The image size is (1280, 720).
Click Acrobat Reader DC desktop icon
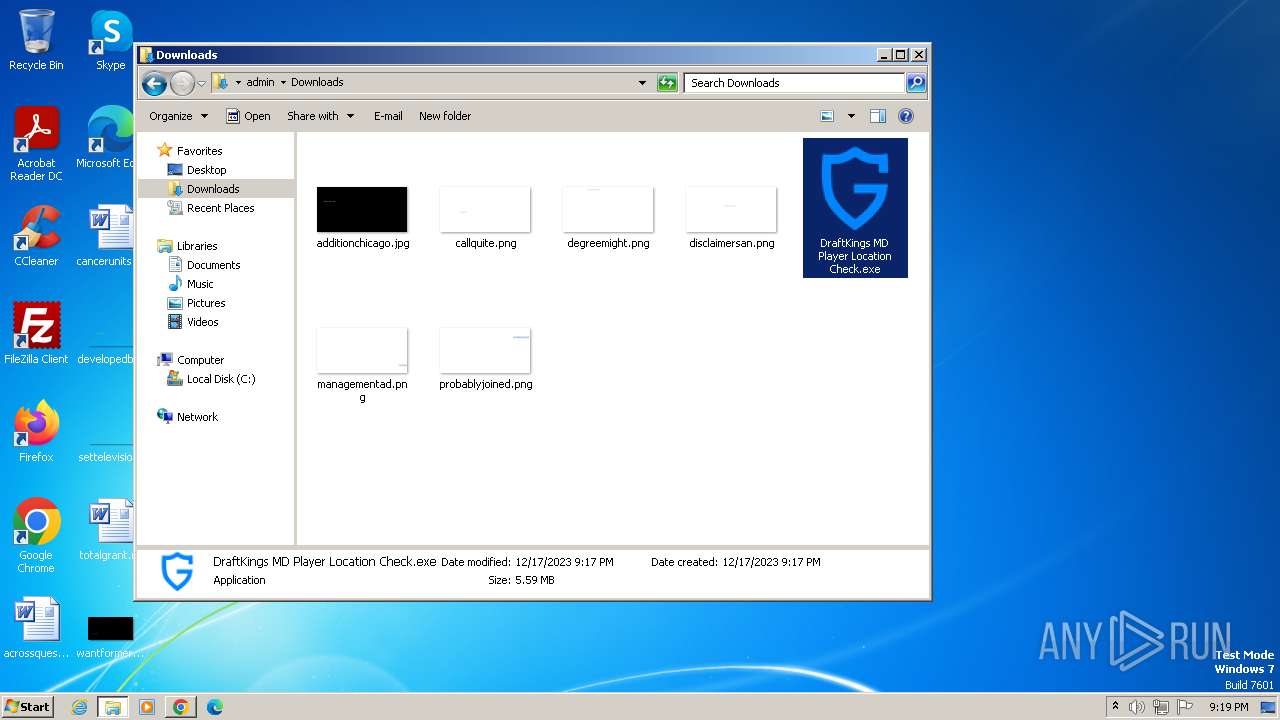click(x=36, y=144)
